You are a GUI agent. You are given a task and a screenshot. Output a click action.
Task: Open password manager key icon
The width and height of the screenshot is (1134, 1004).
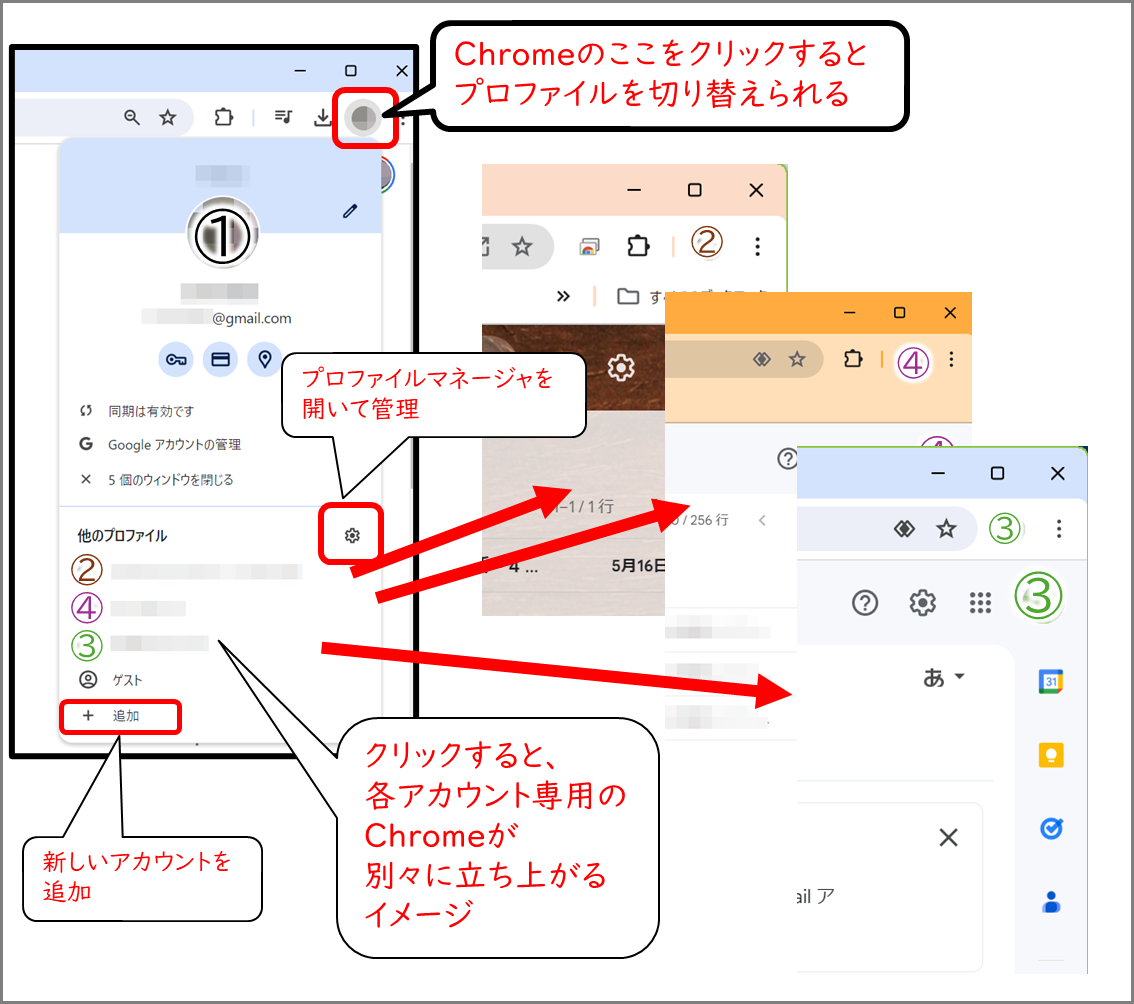tap(176, 360)
